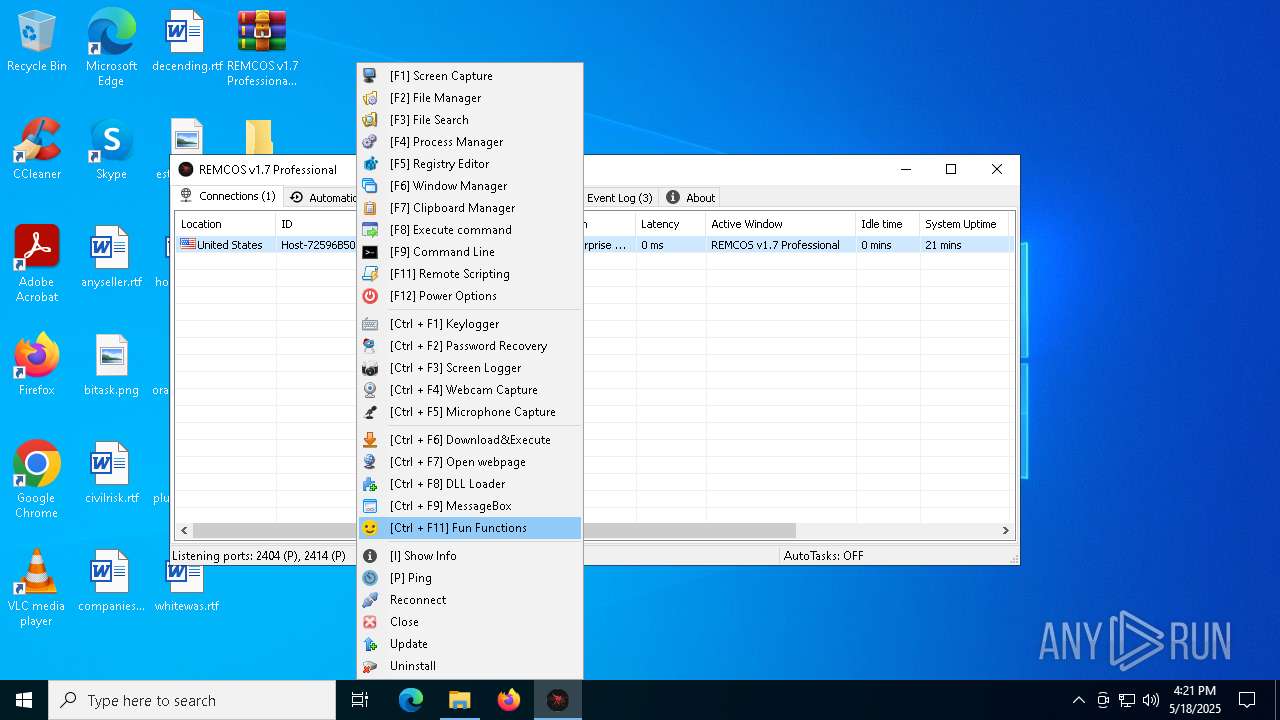Open File Explorer from the taskbar
This screenshot has width=1280, height=720.
click(x=459, y=700)
